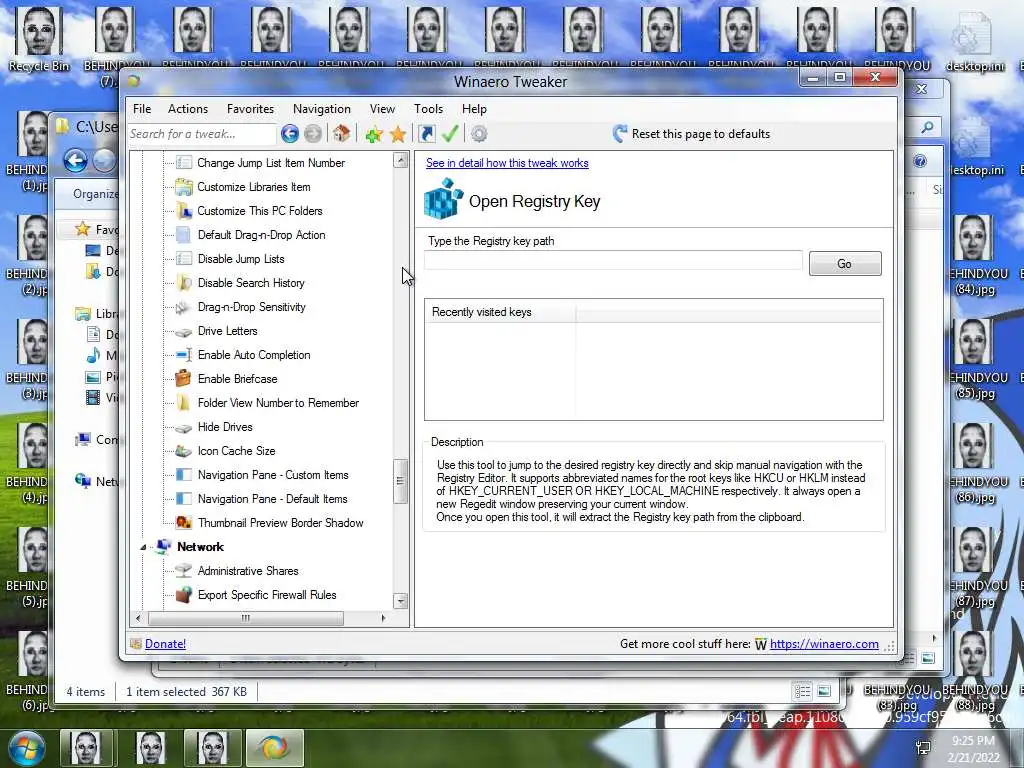Click the shortcut export icon in toolbar
This screenshot has height=768, width=1024.
[x=426, y=134]
